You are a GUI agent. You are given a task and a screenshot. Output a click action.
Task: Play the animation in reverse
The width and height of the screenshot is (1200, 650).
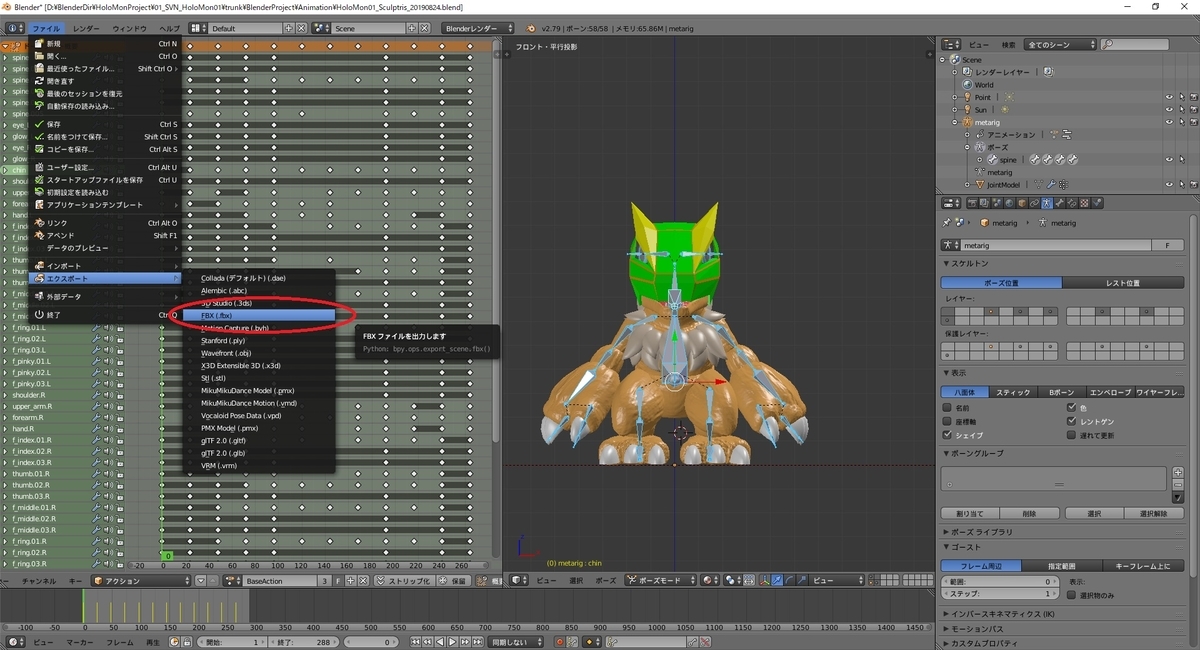[439, 641]
